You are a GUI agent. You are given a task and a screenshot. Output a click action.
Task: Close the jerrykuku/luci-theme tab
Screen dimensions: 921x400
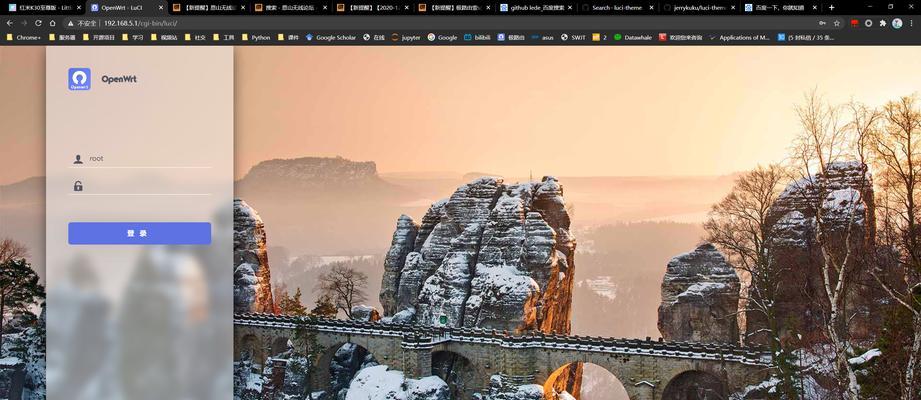tap(732, 8)
